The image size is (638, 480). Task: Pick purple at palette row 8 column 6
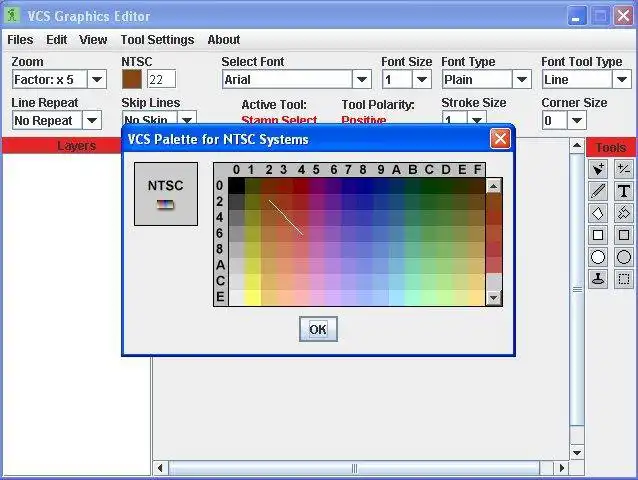[333, 249]
